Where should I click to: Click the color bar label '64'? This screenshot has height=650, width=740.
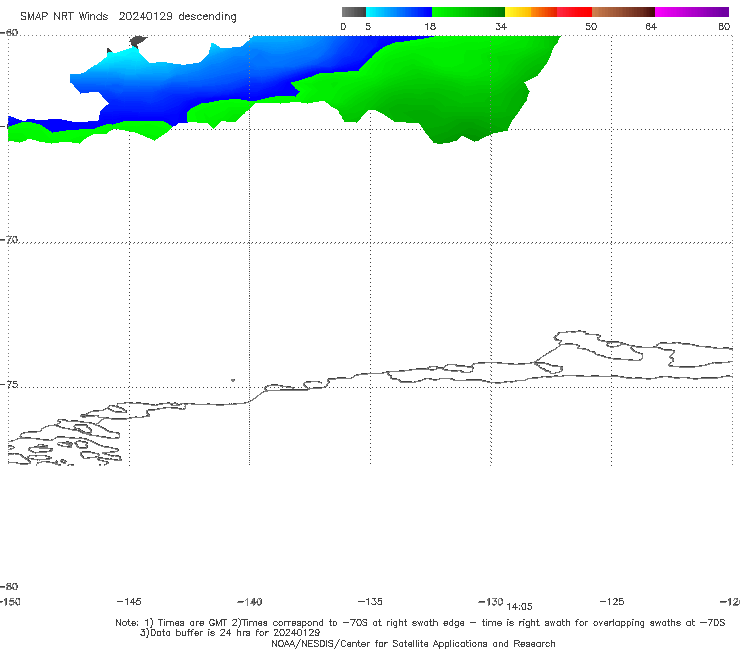pyautogui.click(x=651, y=26)
